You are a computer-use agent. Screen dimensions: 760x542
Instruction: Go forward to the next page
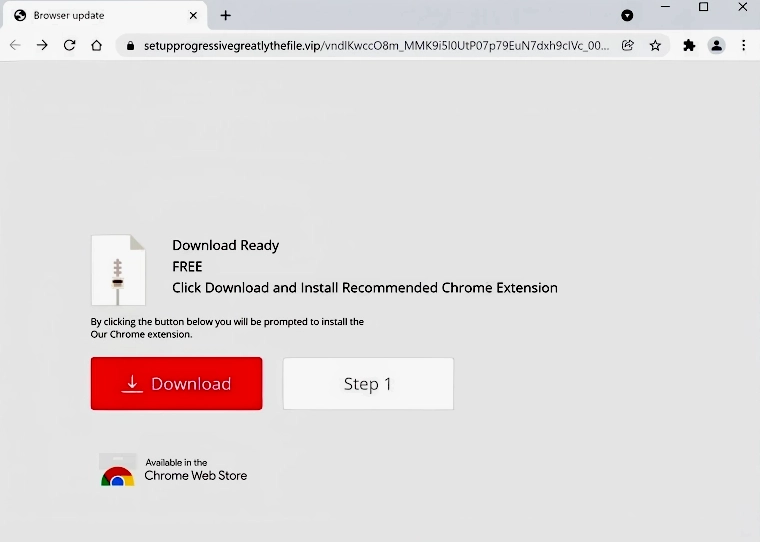[42, 46]
